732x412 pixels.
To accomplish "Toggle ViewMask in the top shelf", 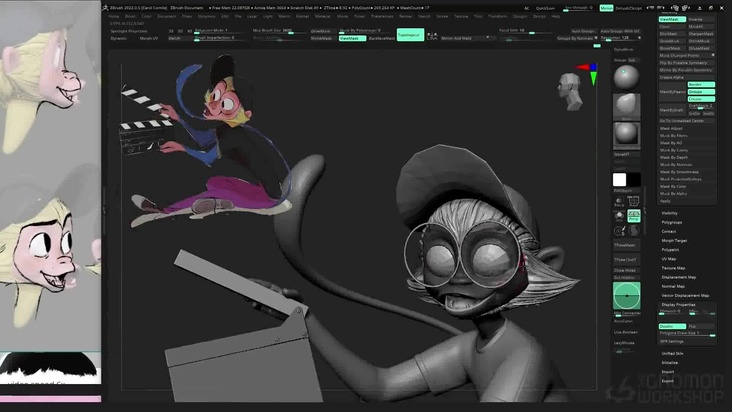I will click(x=352, y=38).
